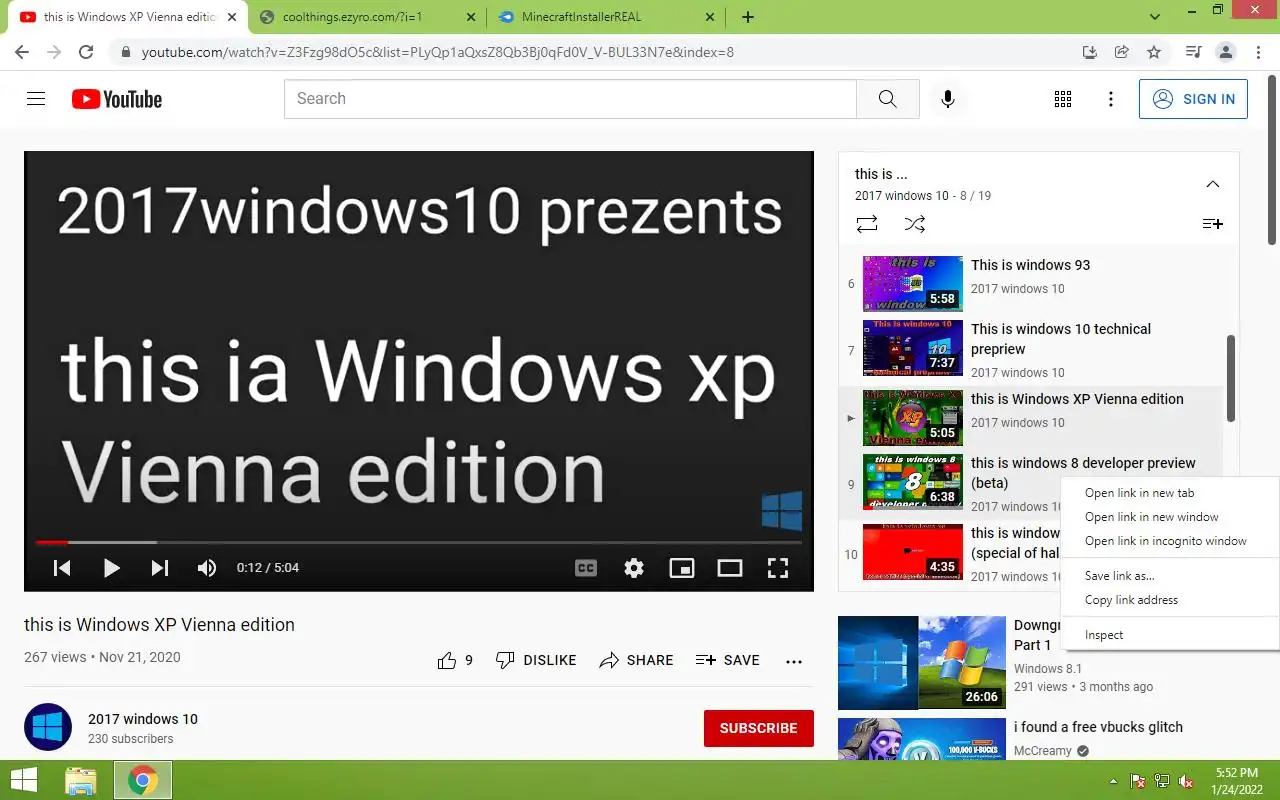Click inside the Search input field

tap(570, 99)
